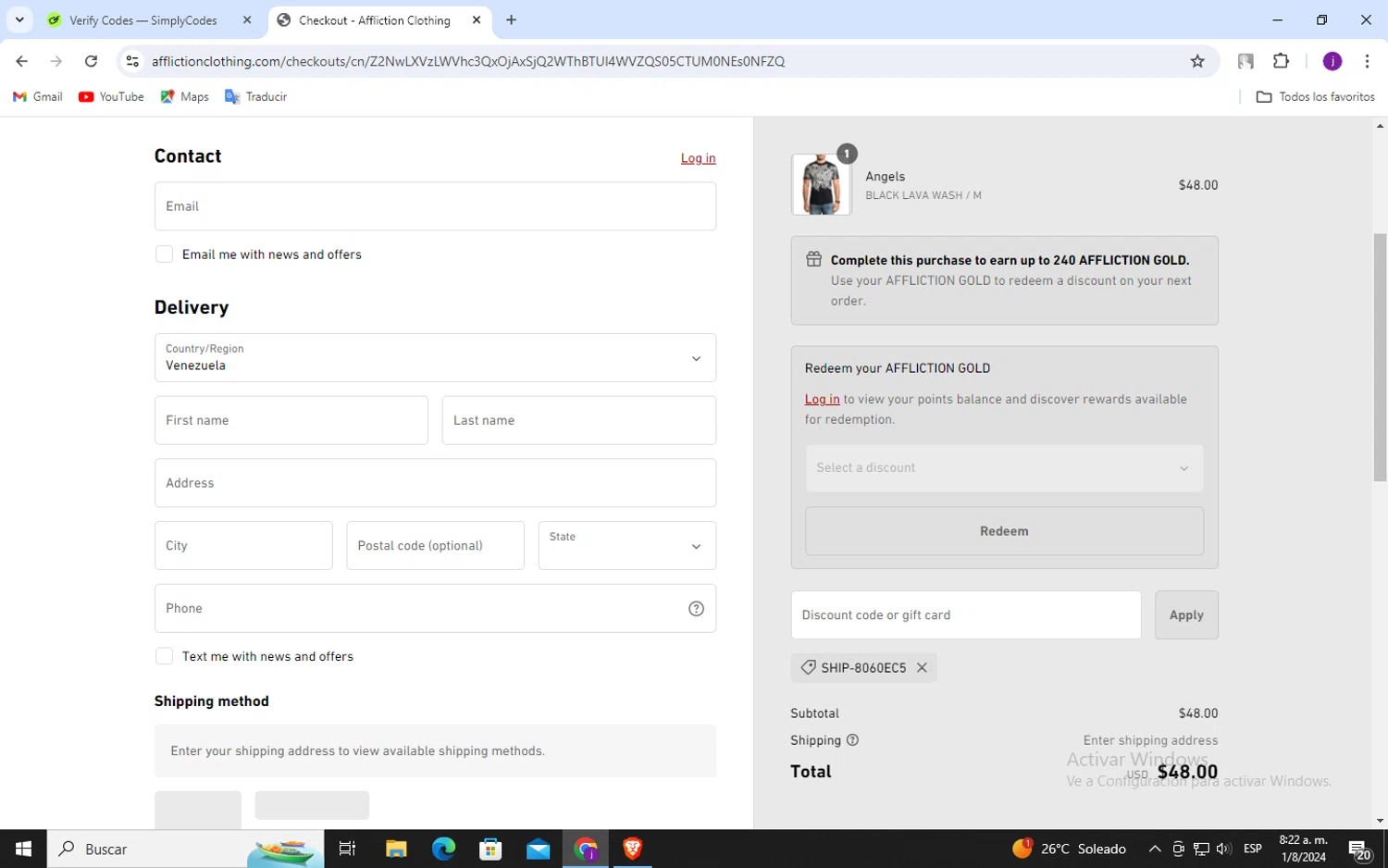Image resolution: width=1388 pixels, height=868 pixels.
Task: Open Task View in the taskbar
Action: 347,849
